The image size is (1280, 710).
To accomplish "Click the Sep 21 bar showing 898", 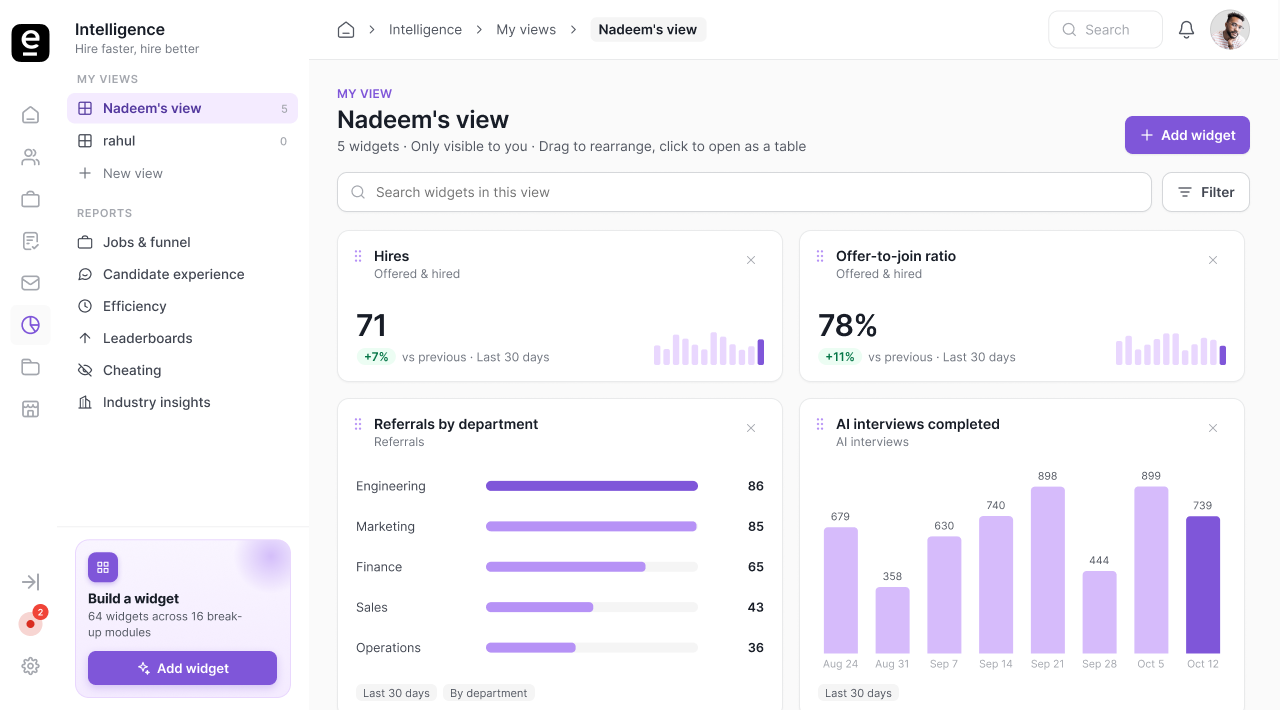I will point(1048,570).
